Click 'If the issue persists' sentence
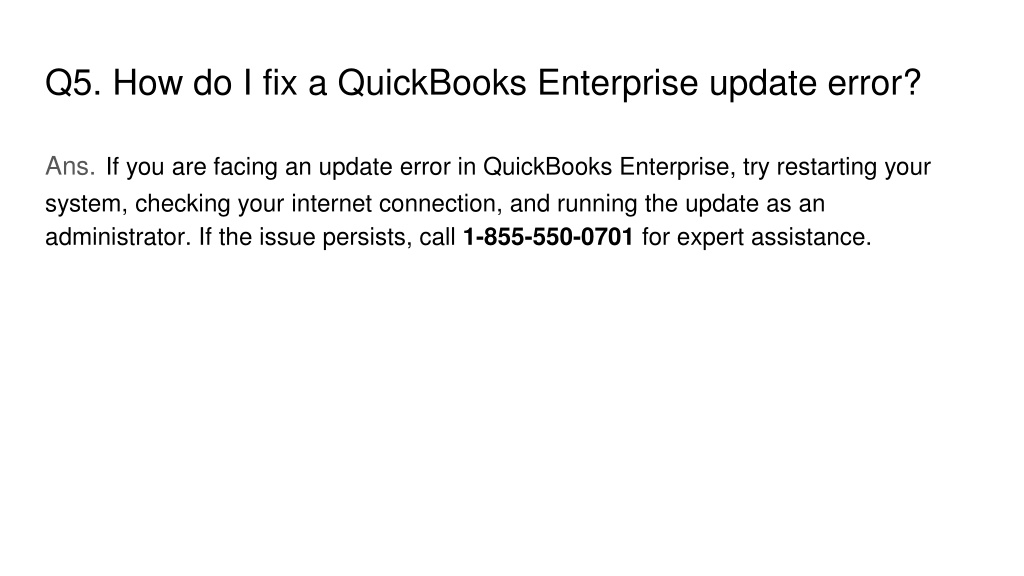 304,237
